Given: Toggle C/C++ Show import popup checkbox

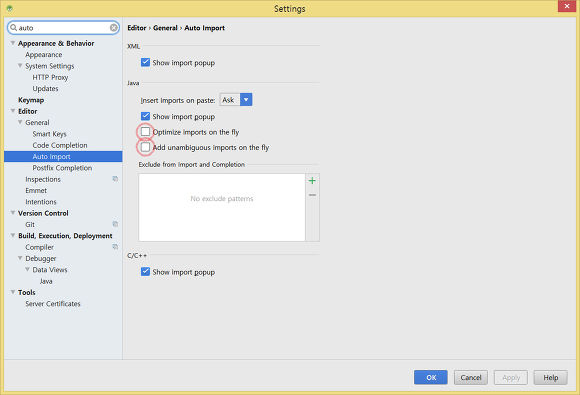Looking at the screenshot, I should click(145, 271).
